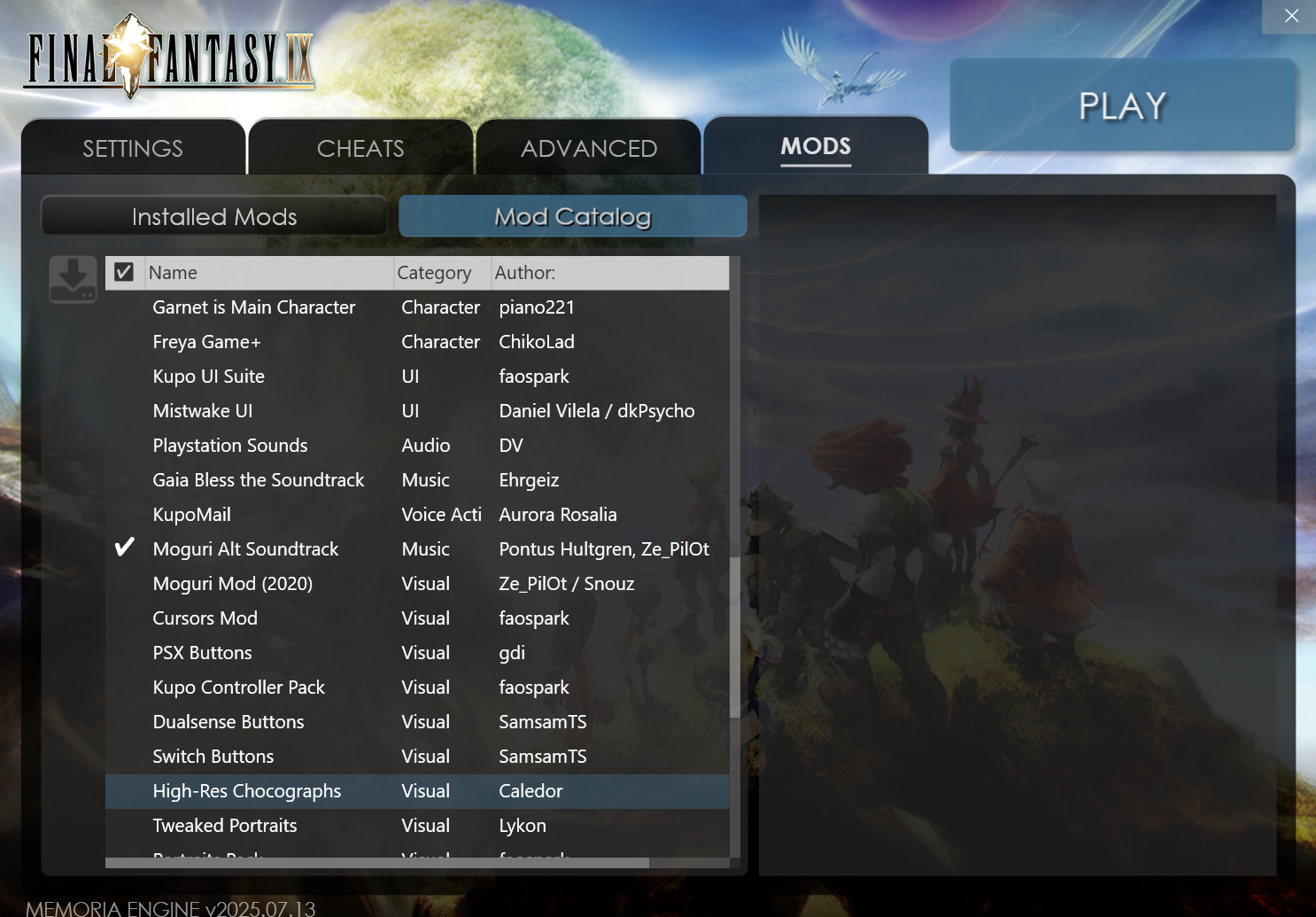
Task: Launch the game with Play button
Action: coord(1122,105)
